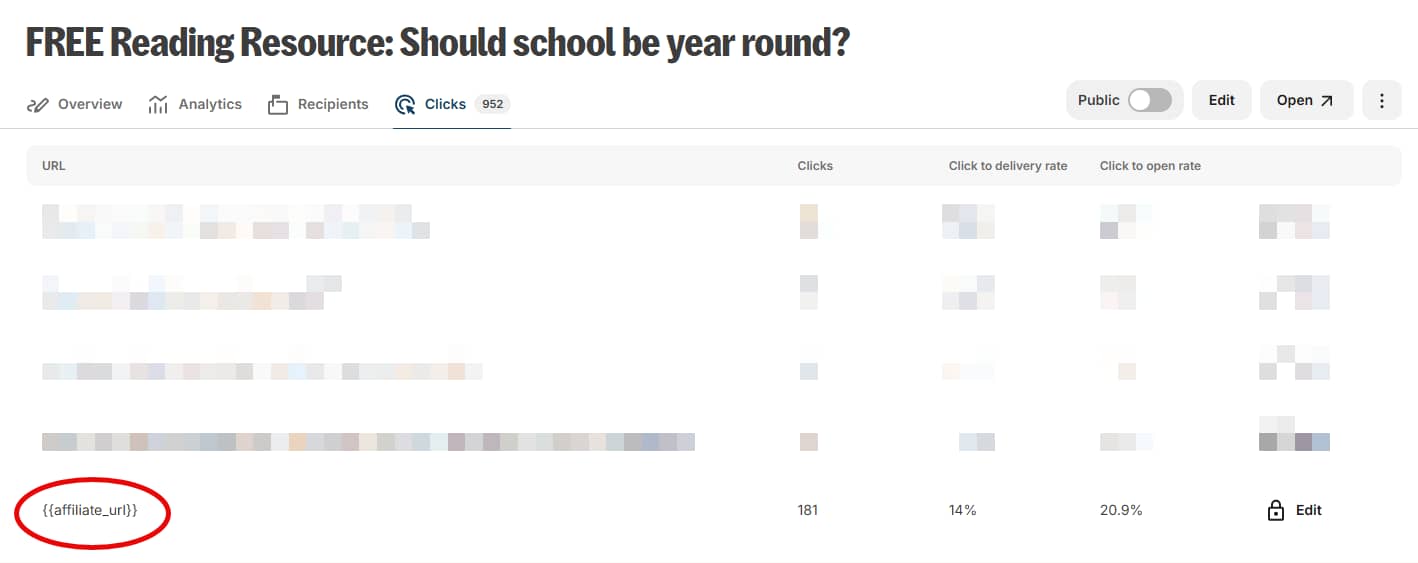Click the 14% delivery rate value
The image size is (1418, 563).
tap(962, 510)
